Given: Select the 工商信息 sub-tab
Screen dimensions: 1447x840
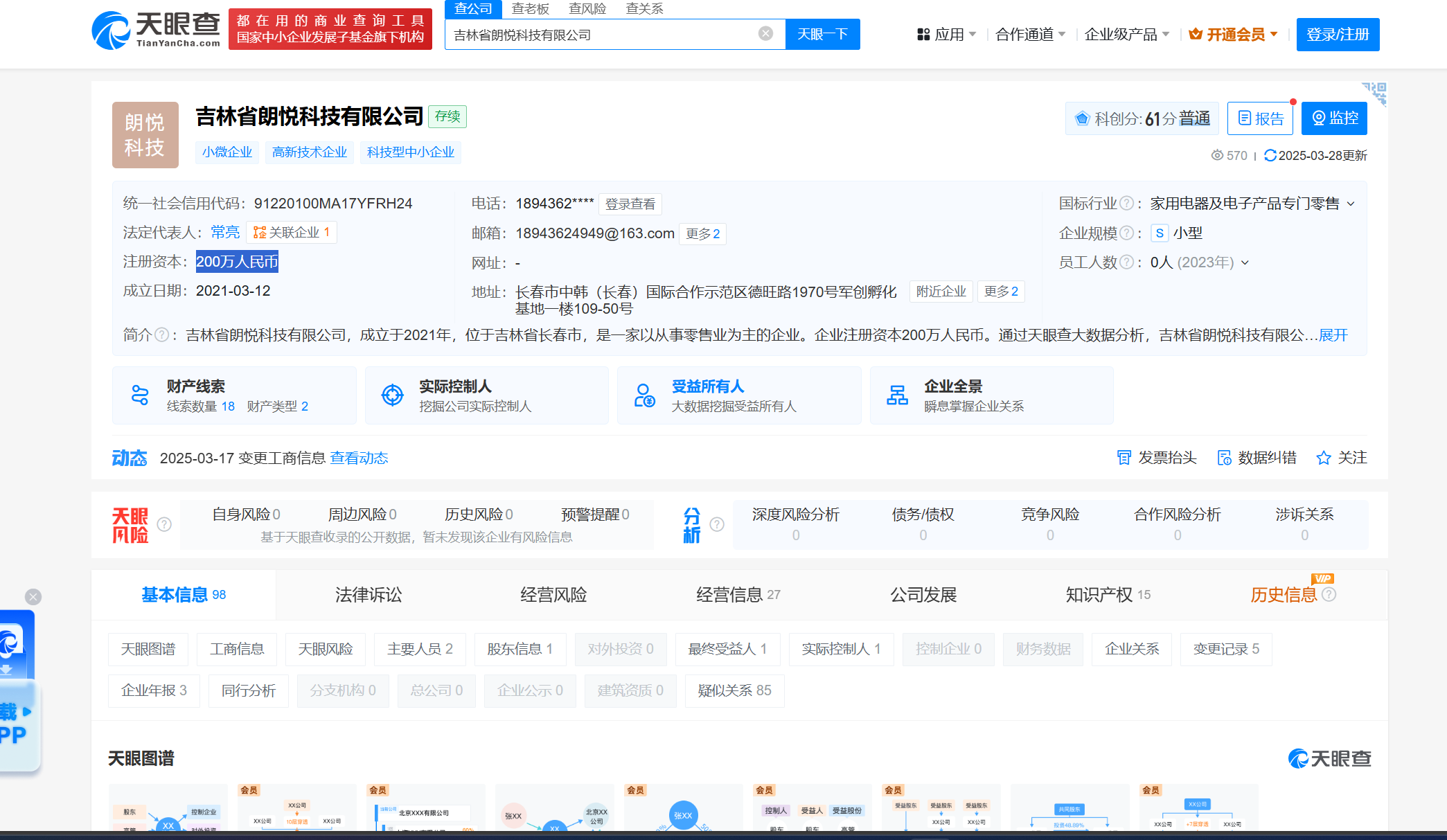Looking at the screenshot, I should (237, 649).
